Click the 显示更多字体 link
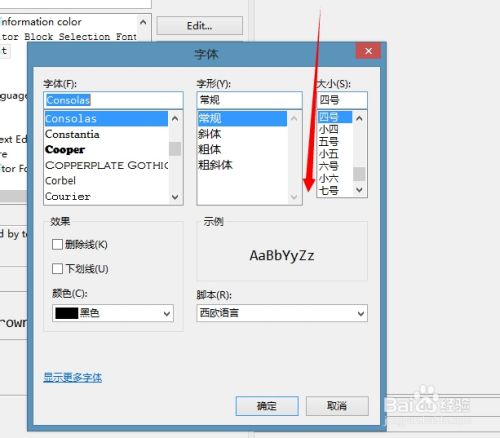 click(73, 377)
